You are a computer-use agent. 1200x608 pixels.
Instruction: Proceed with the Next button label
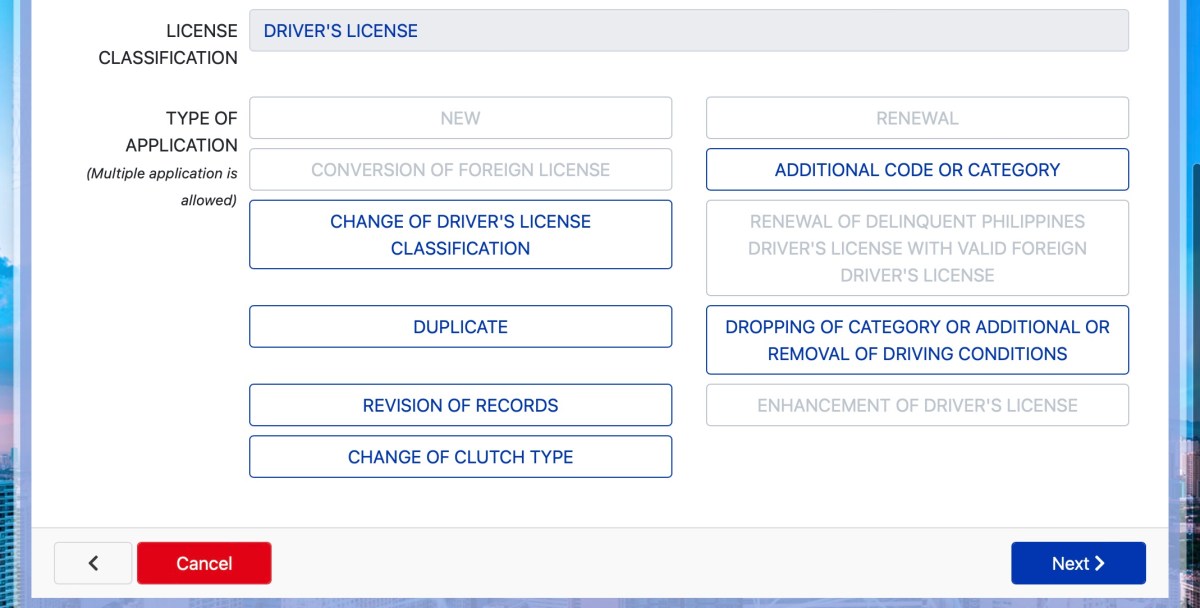coord(1069,563)
